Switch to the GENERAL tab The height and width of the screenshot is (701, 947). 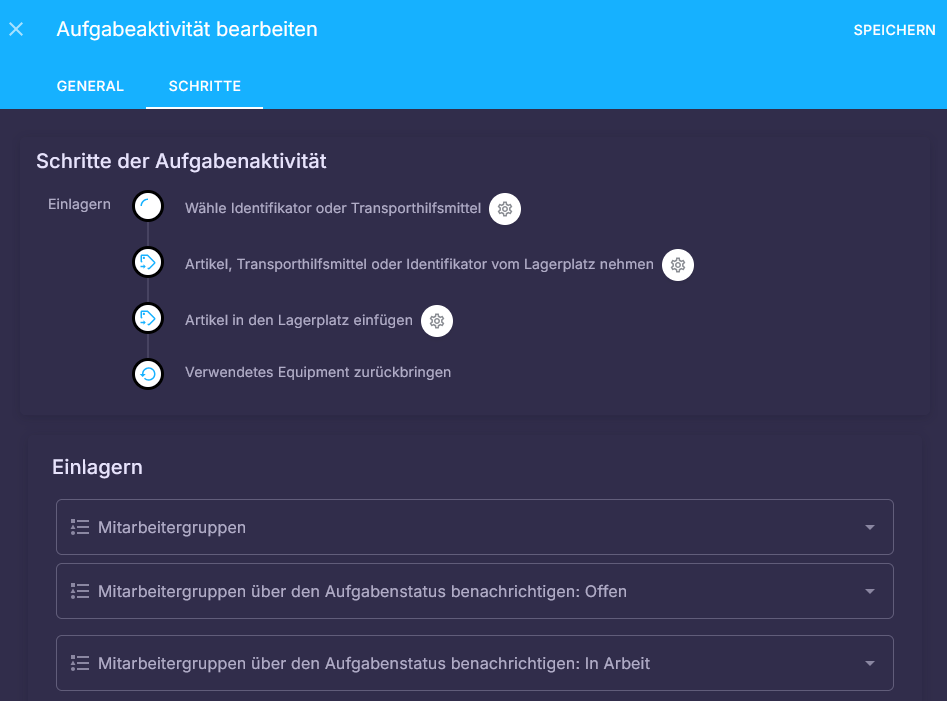pyautogui.click(x=90, y=86)
